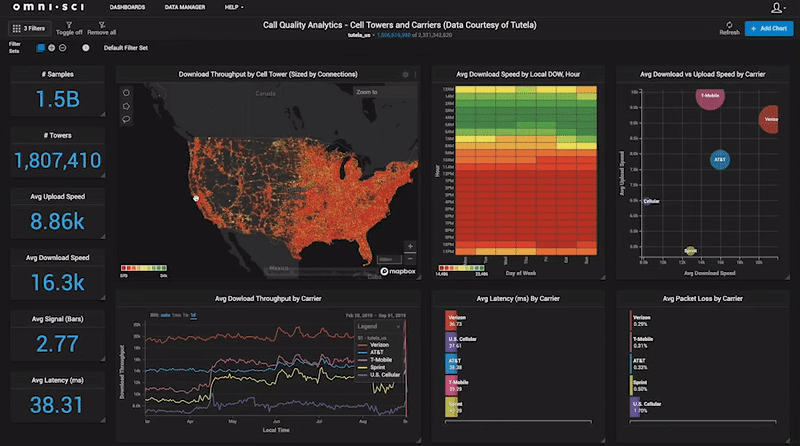Click the tutela_us table name text
Image resolution: width=800 pixels, height=446 pixels.
click(x=359, y=35)
